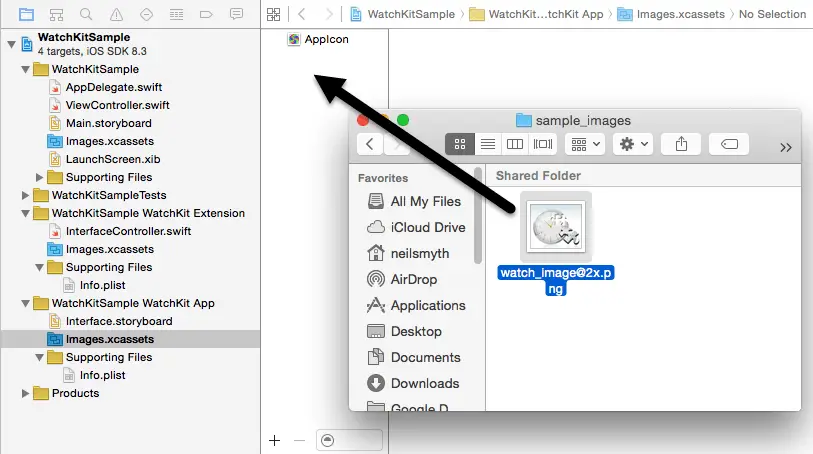The height and width of the screenshot is (454, 813).
Task: Switch Finder to column view
Action: click(x=515, y=144)
